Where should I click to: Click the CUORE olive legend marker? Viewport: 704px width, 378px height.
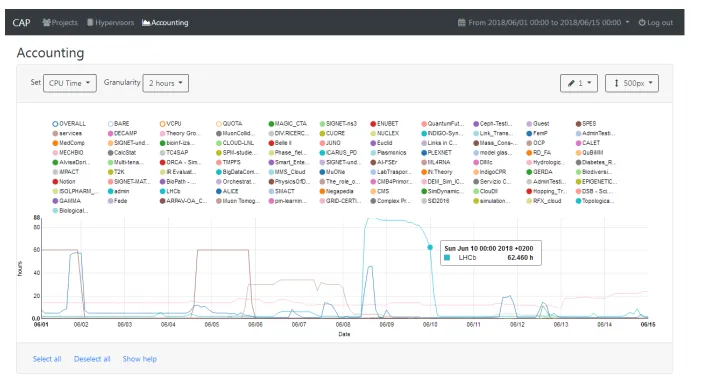point(322,133)
